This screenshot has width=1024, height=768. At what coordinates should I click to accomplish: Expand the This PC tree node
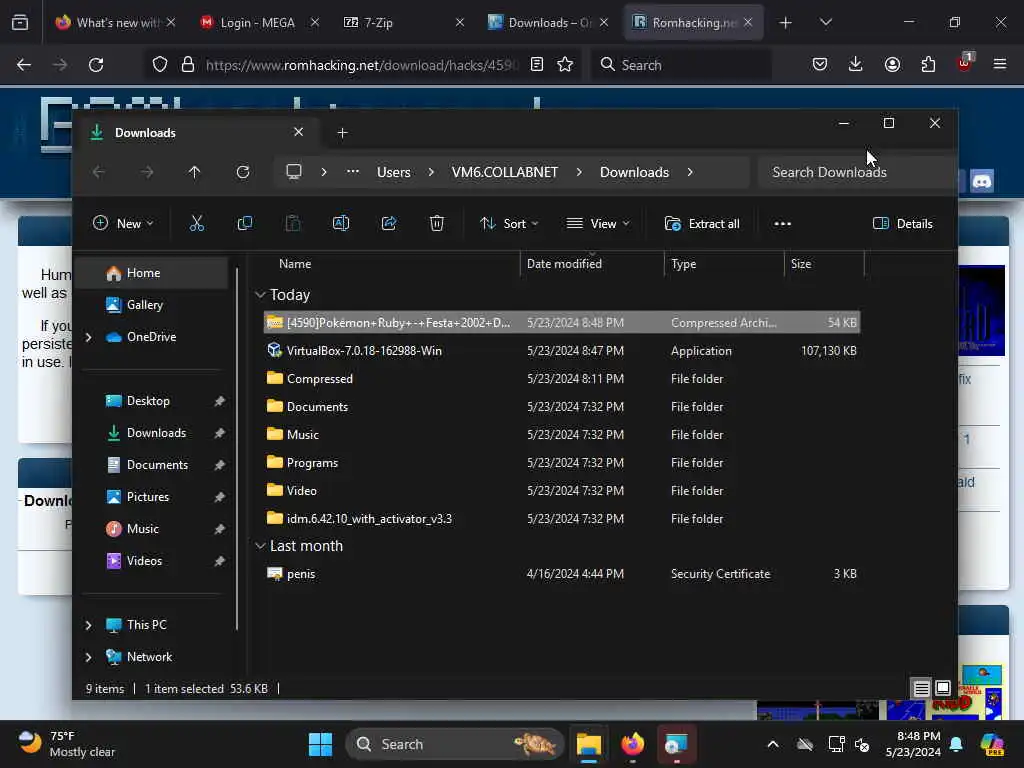tap(88, 625)
